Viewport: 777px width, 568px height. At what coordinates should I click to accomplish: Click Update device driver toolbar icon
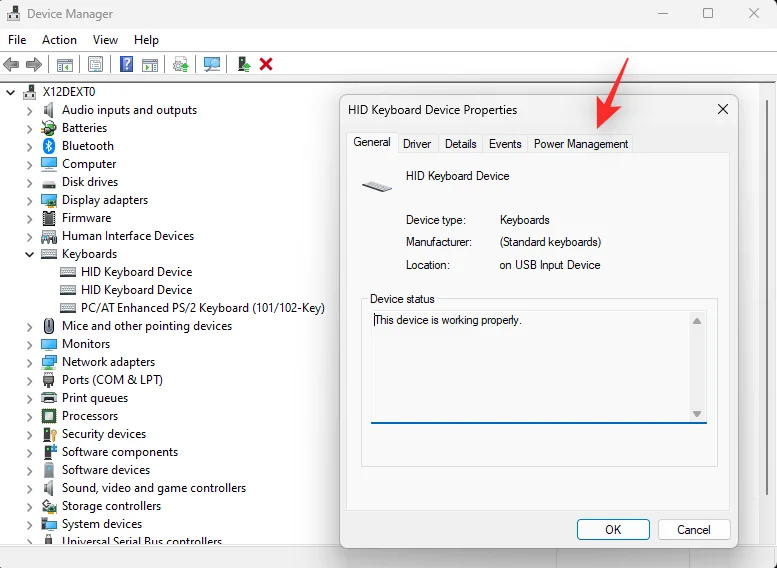tap(180, 64)
